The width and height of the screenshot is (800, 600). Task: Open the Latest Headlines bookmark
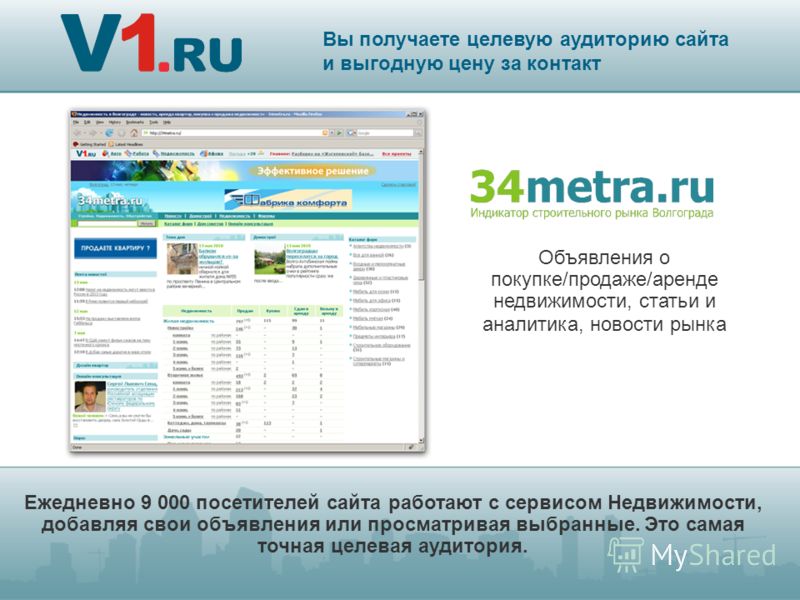coord(126,144)
